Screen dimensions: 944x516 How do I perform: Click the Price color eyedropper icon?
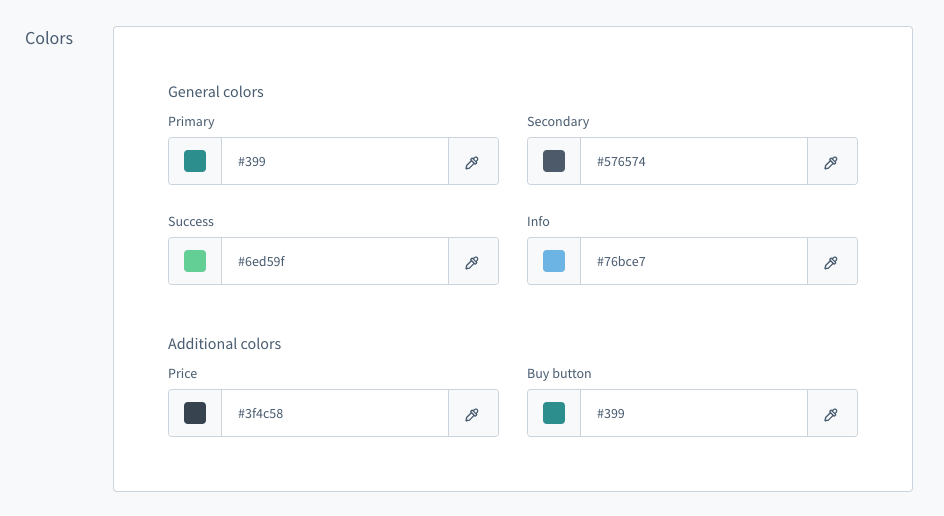(473, 414)
